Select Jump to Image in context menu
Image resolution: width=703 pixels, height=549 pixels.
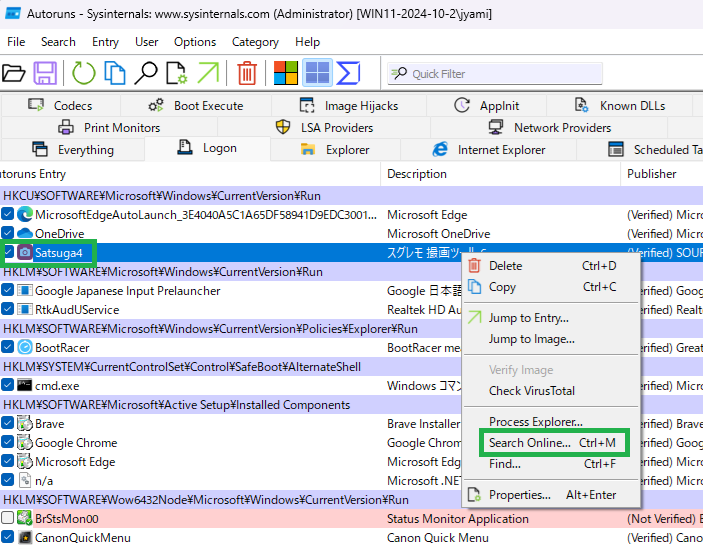(551, 339)
